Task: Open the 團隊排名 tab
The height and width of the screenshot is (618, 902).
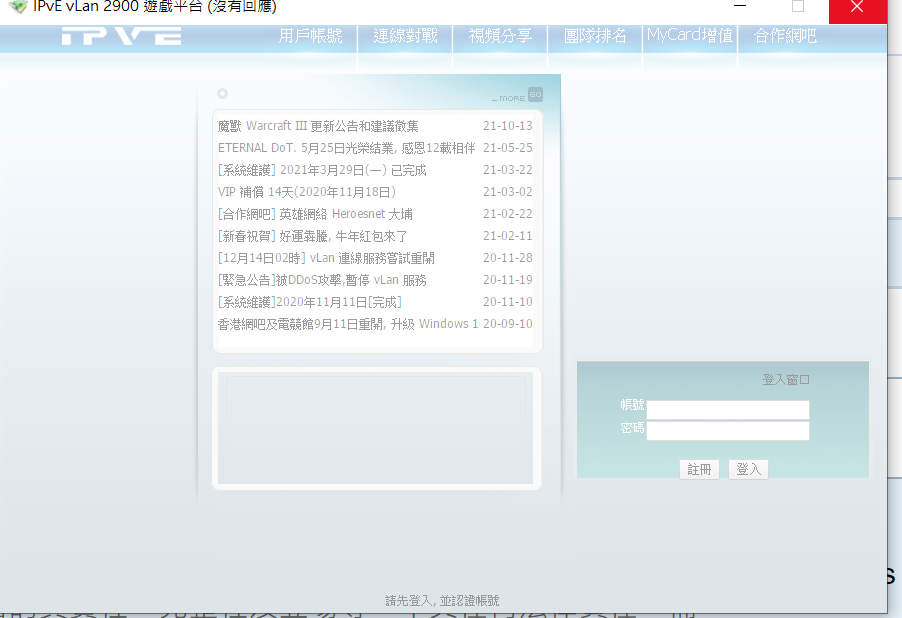Action: 595,36
